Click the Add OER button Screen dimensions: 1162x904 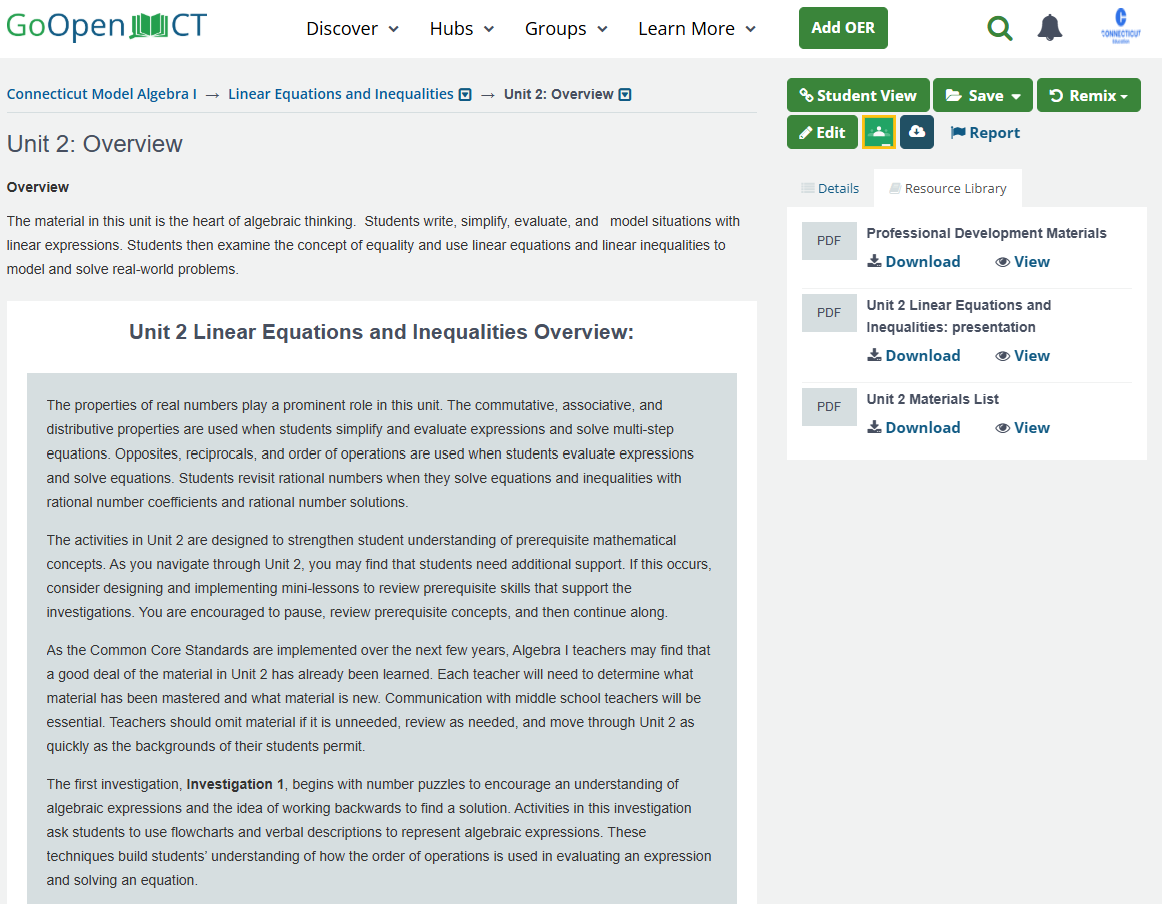coord(843,28)
